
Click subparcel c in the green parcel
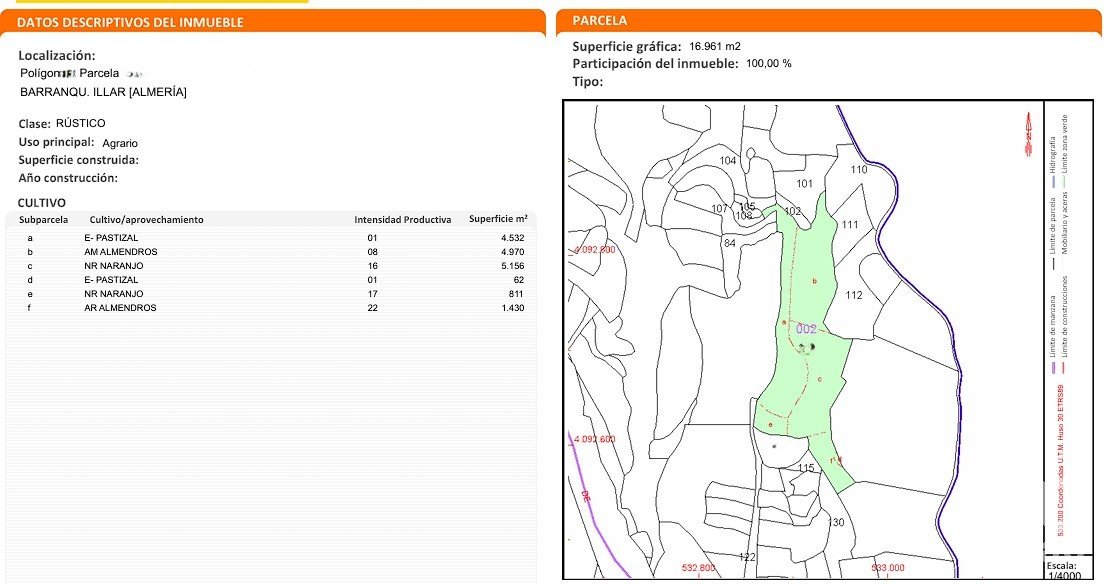point(819,379)
